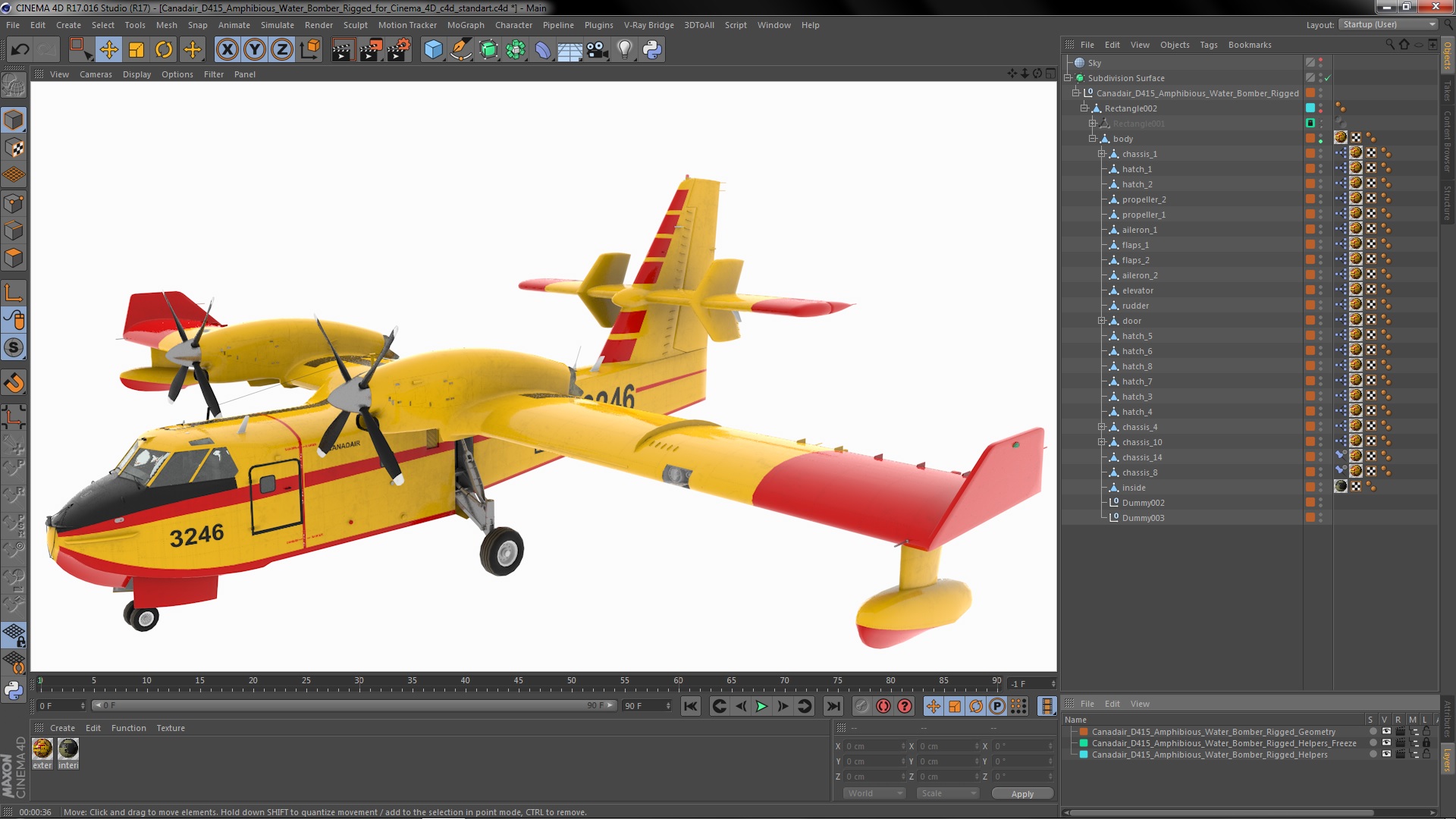The image size is (1456, 819).
Task: Click the coordinate system icon
Action: pos(309,50)
